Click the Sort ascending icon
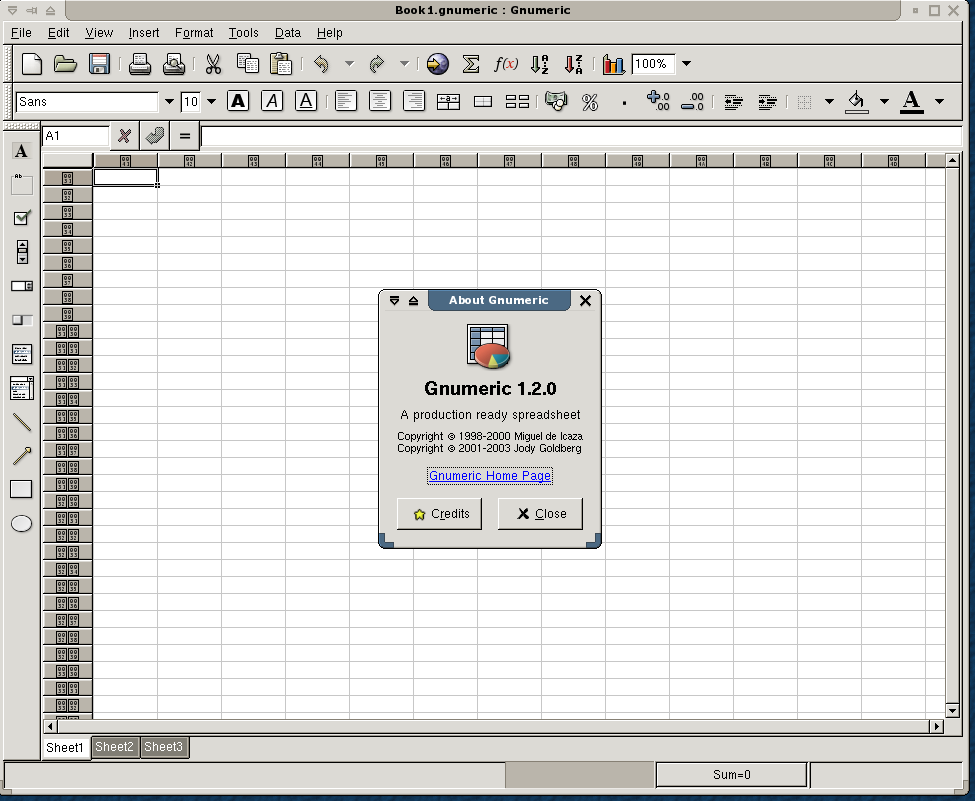 [x=540, y=65]
